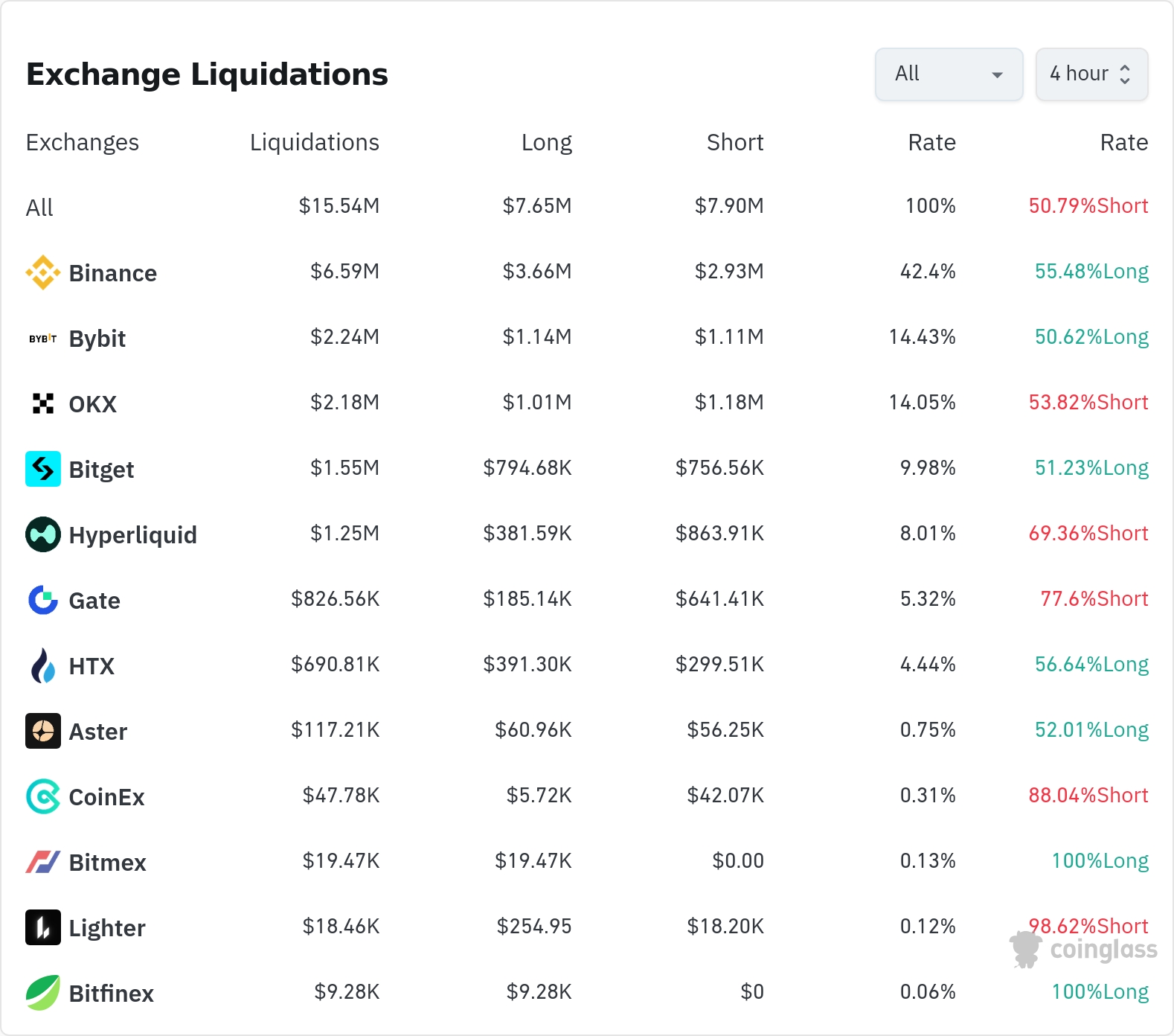Click the Hyperliquid logo icon

click(x=43, y=534)
